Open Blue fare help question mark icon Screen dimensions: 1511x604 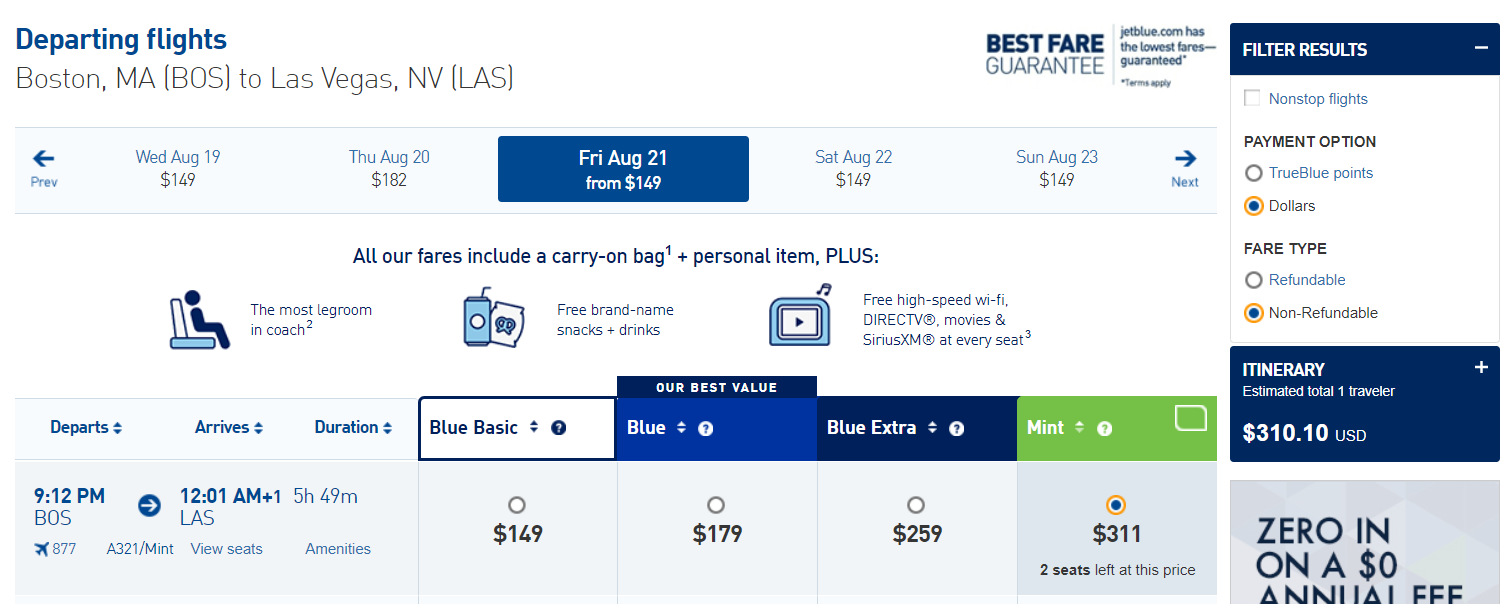(705, 428)
